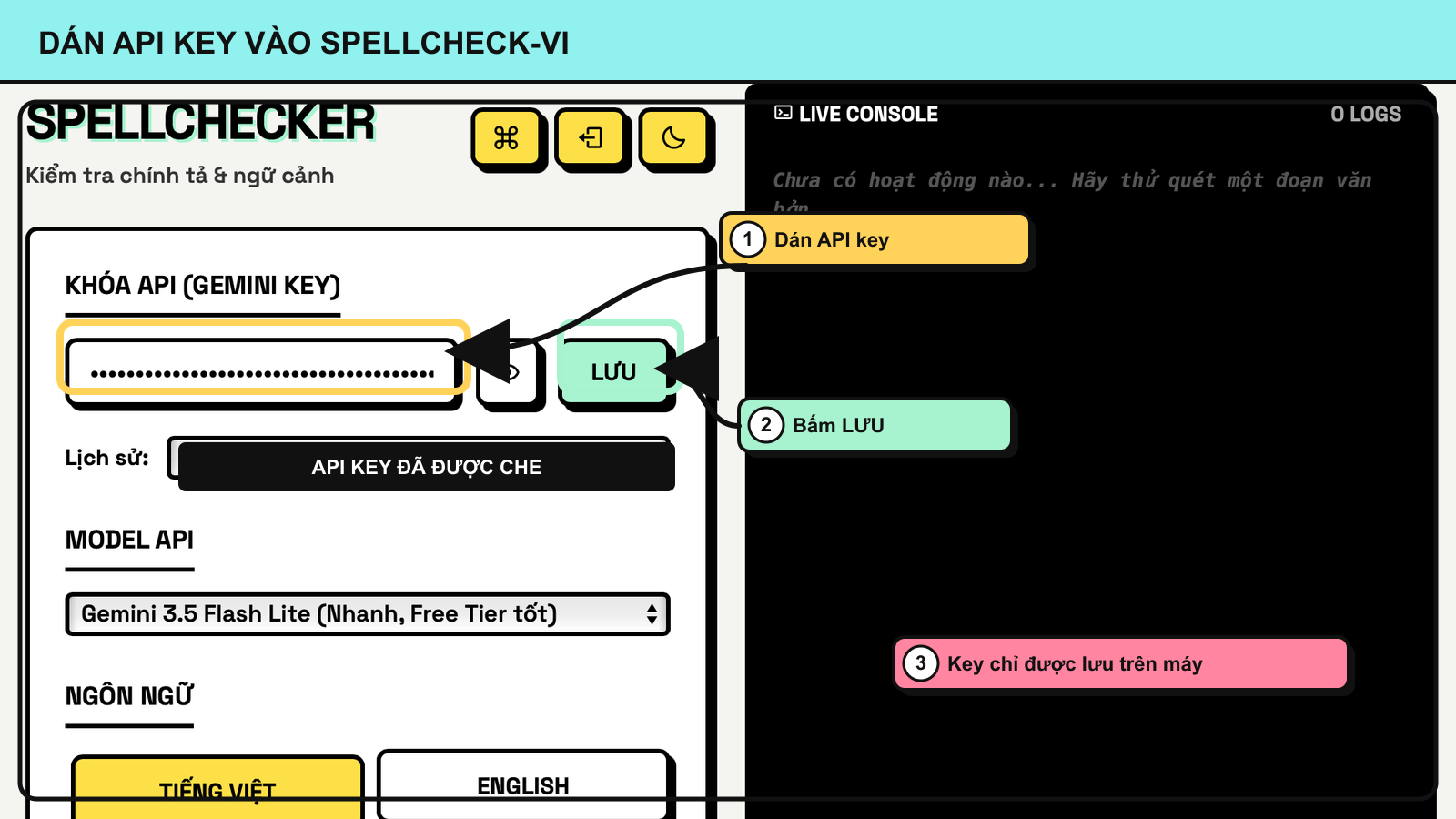Switch the language to ENGLISH

point(523,785)
